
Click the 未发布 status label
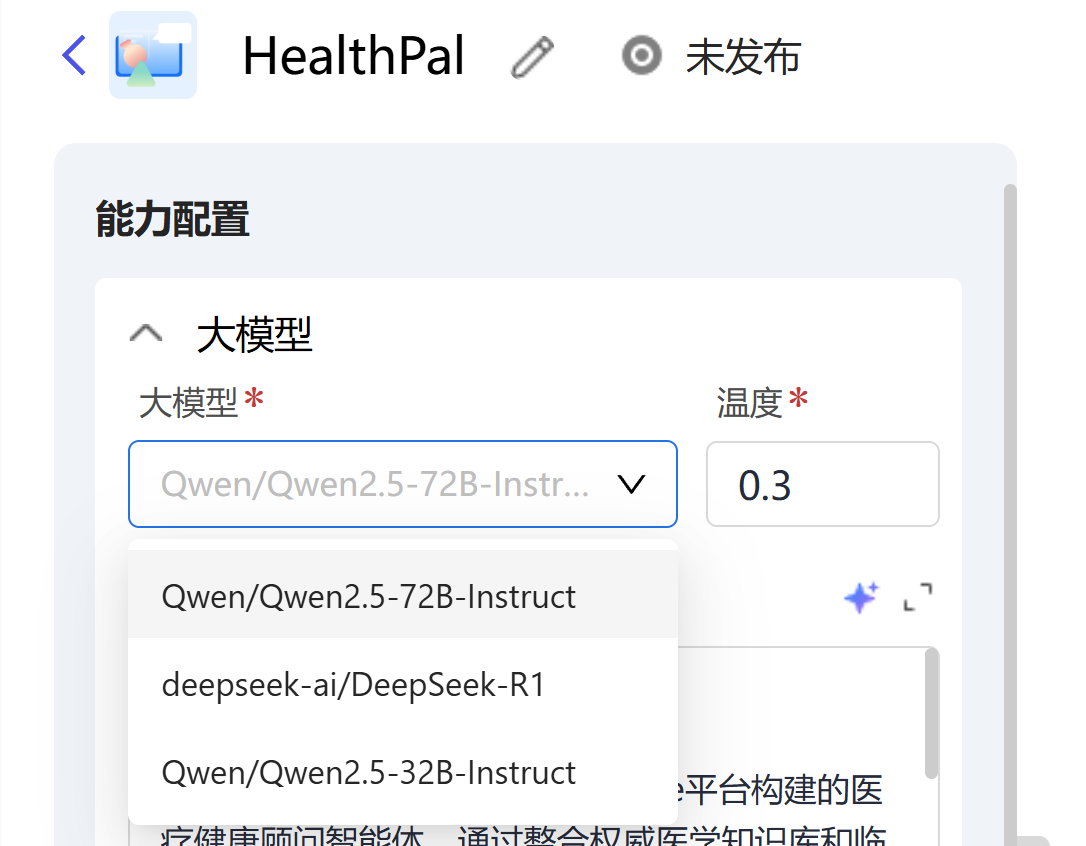point(743,57)
